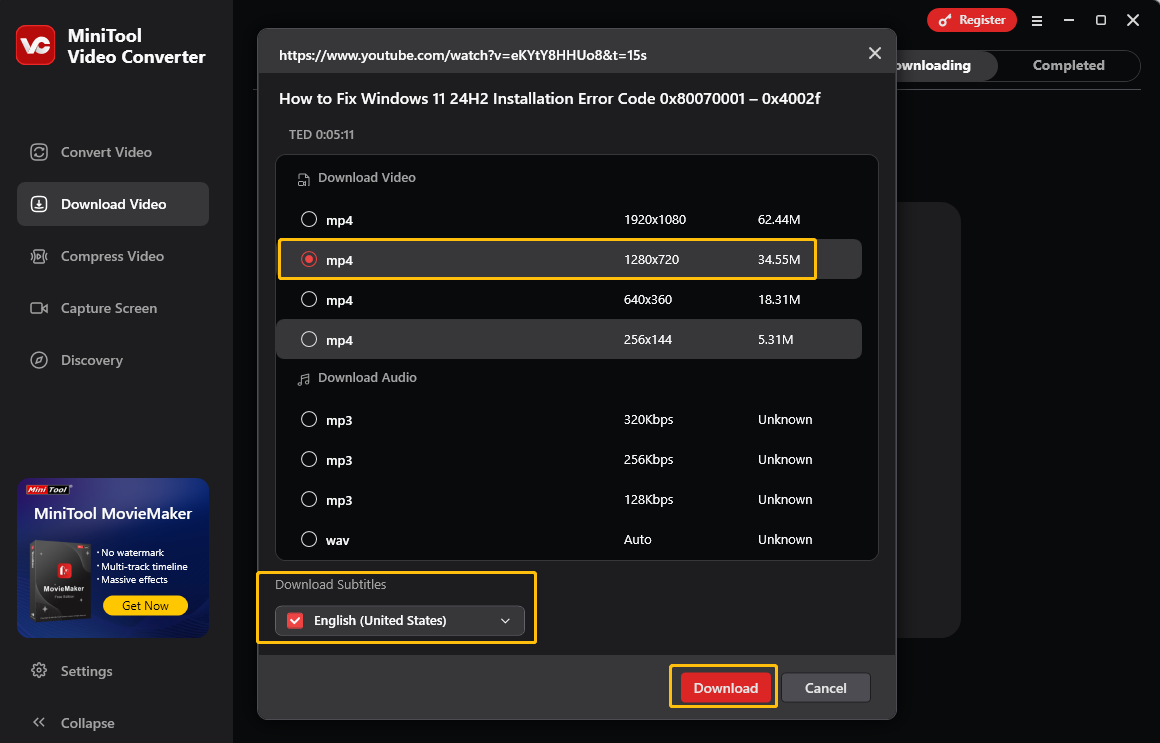Click the Download Video sidebar icon
This screenshot has height=743, width=1160.
tap(38, 204)
